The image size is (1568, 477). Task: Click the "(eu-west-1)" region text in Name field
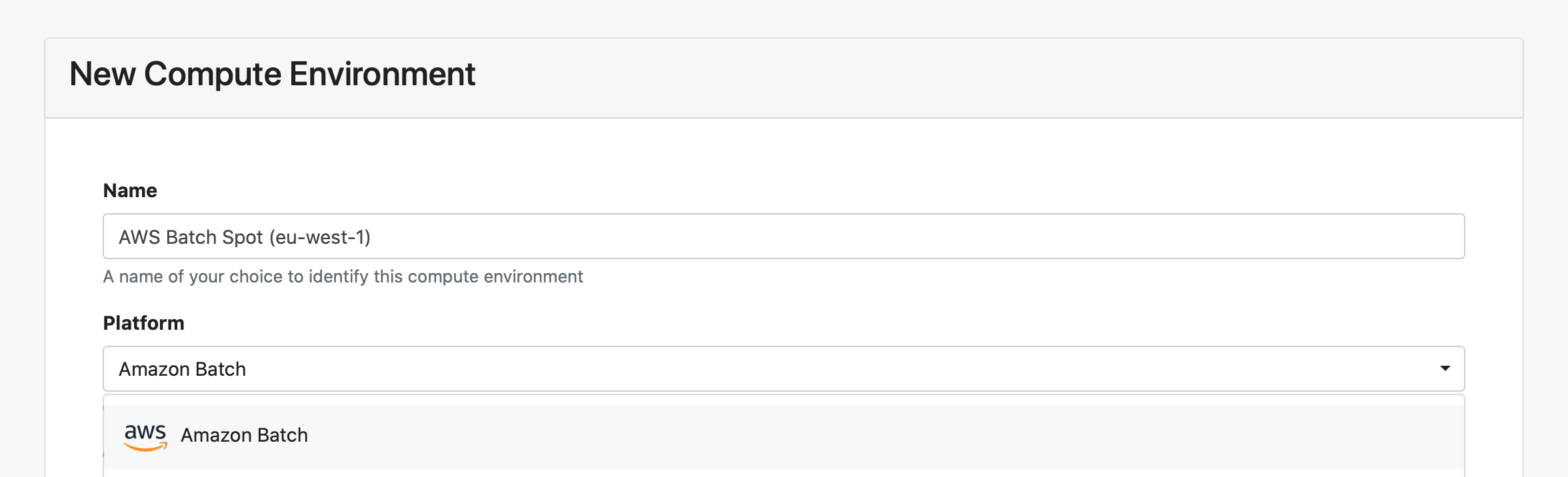(x=320, y=237)
